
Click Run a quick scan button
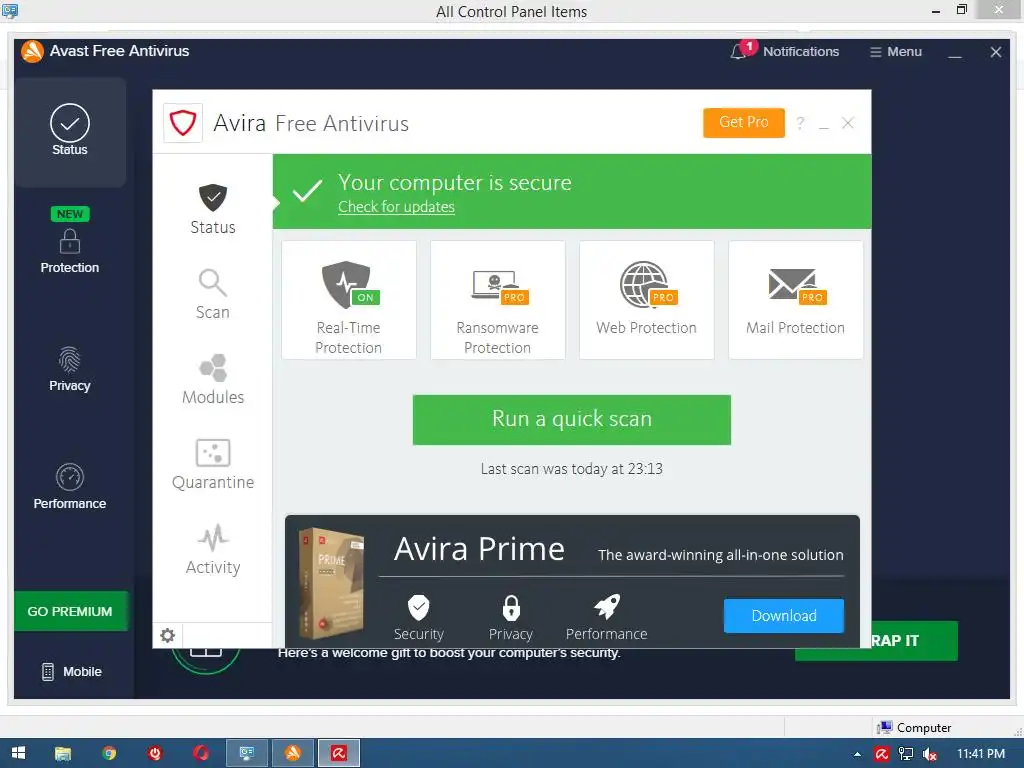point(571,419)
